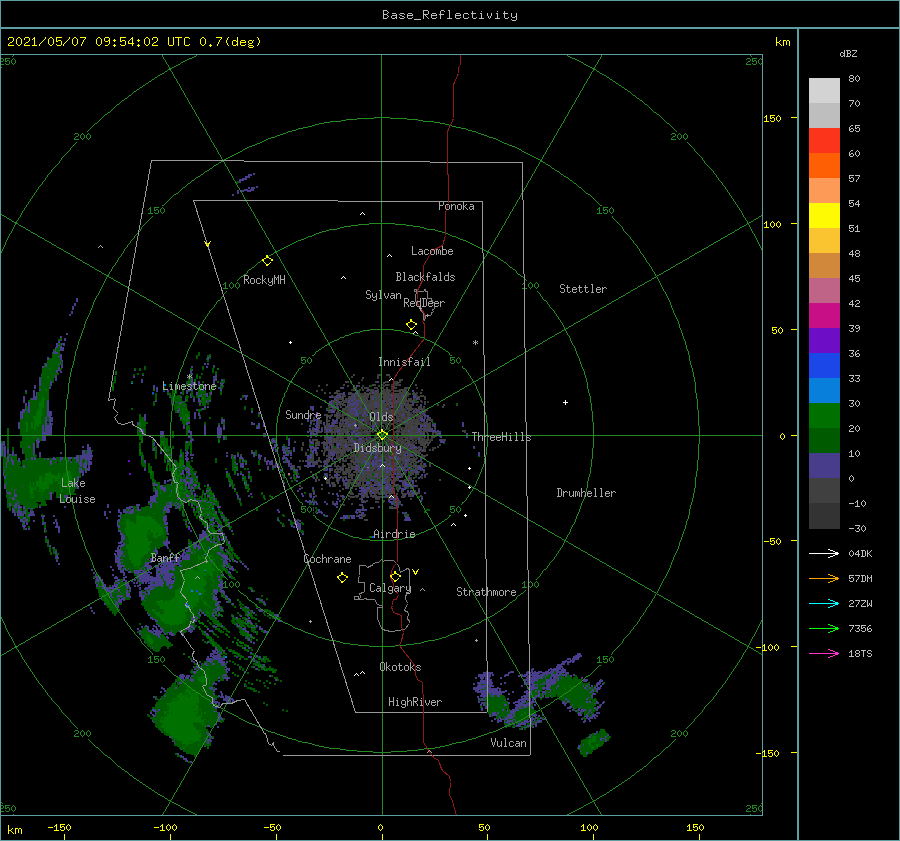This screenshot has width=900, height=841.
Task: Click the Airdrie label
Action: click(x=394, y=534)
